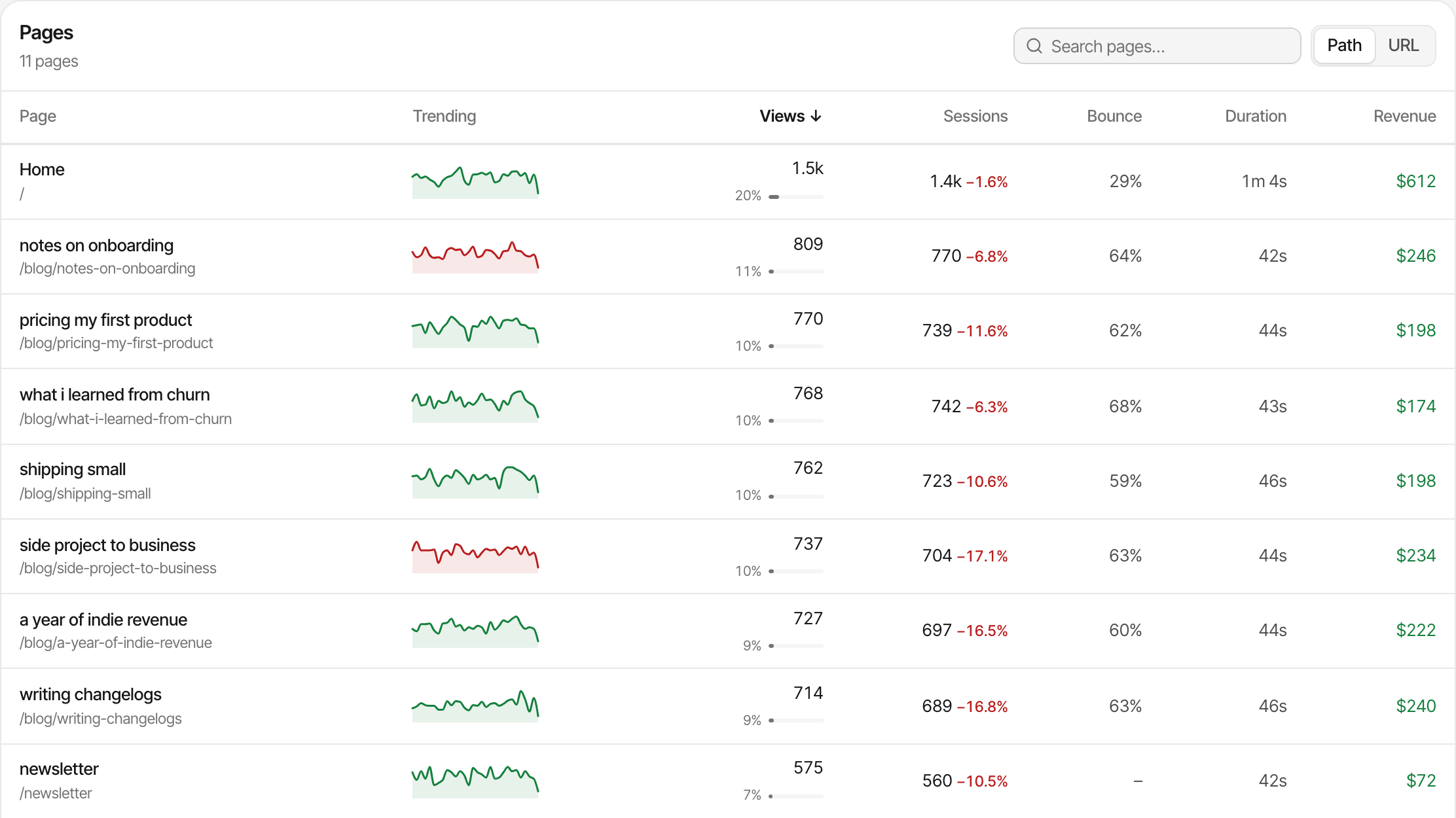The width and height of the screenshot is (1456, 818).
Task: Sort table by Bounce column
Action: pyautogui.click(x=1114, y=116)
